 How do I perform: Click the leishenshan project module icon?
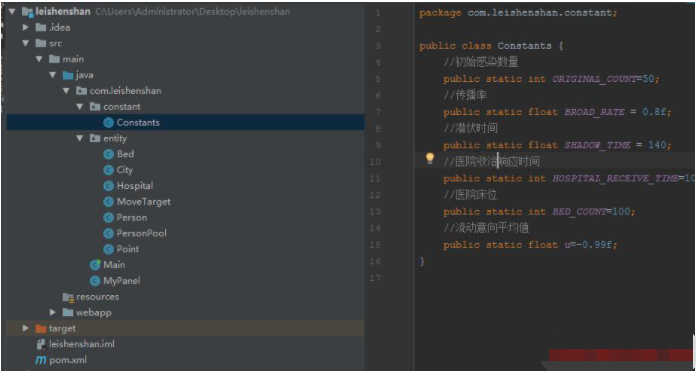[x=28, y=12]
